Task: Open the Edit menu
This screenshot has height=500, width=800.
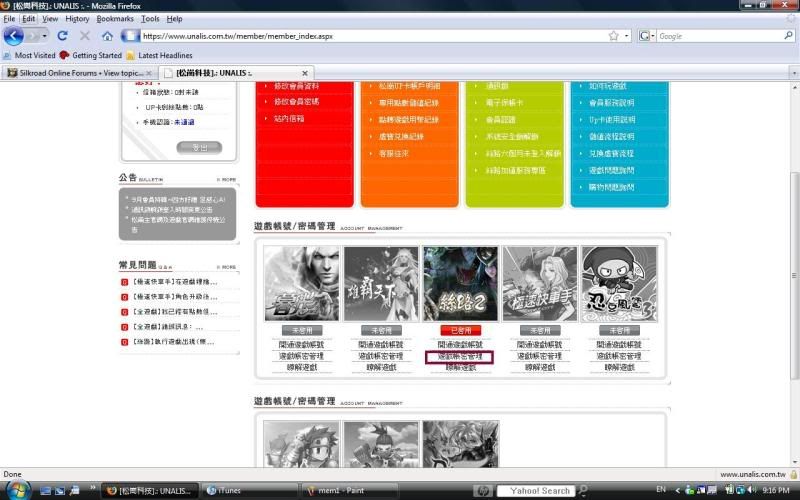Action: (x=29, y=18)
